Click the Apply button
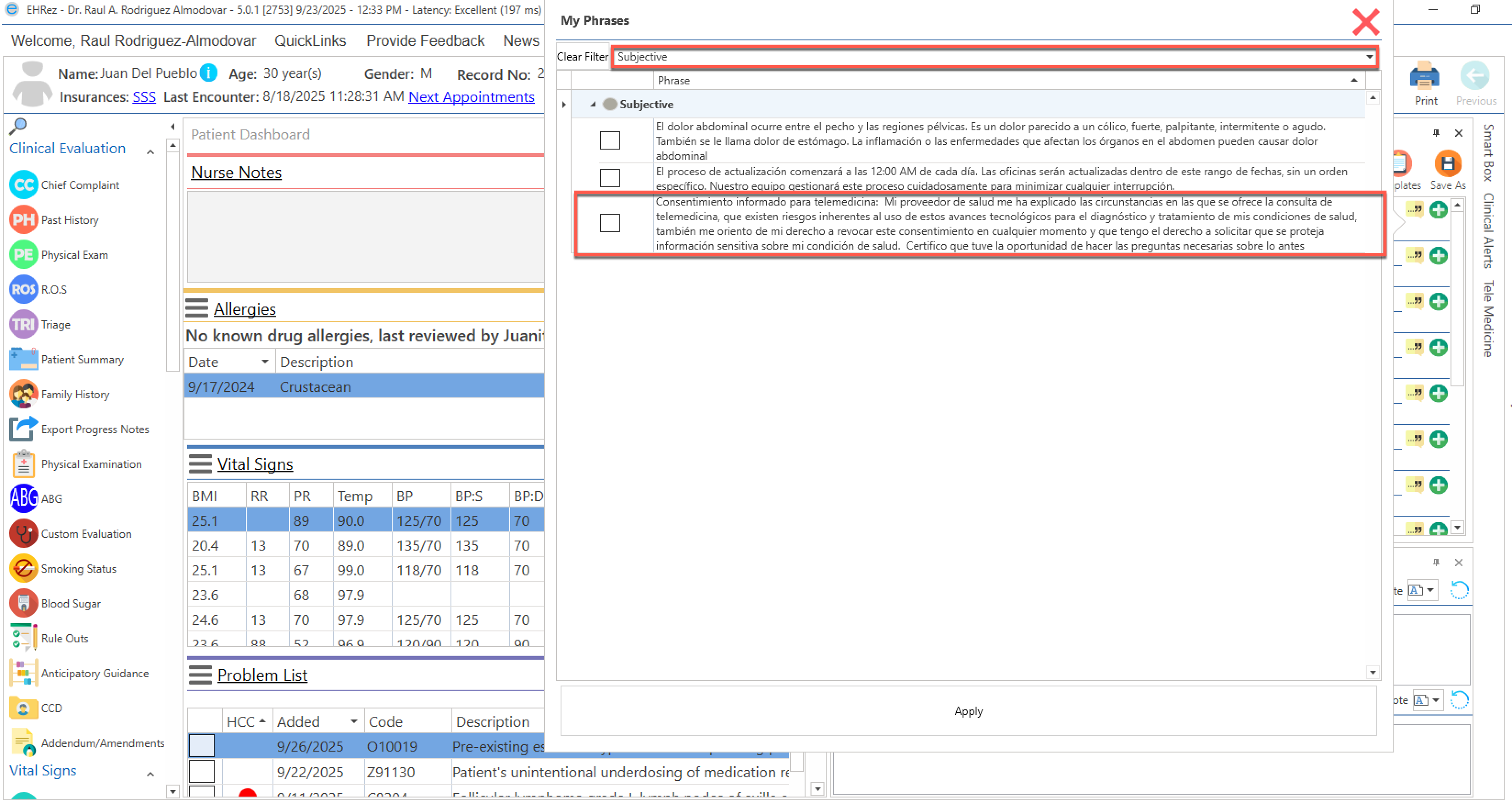Image resolution: width=1512 pixels, height=803 pixels. point(968,711)
